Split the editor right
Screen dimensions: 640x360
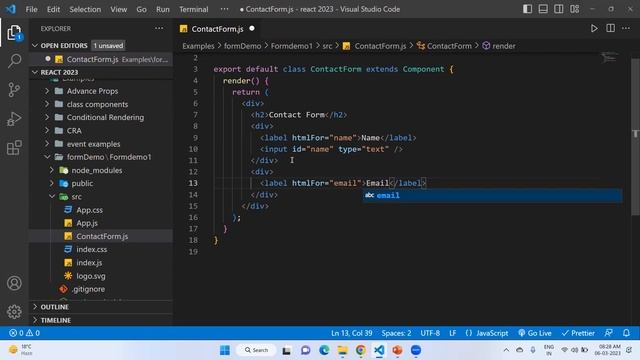[610, 29]
